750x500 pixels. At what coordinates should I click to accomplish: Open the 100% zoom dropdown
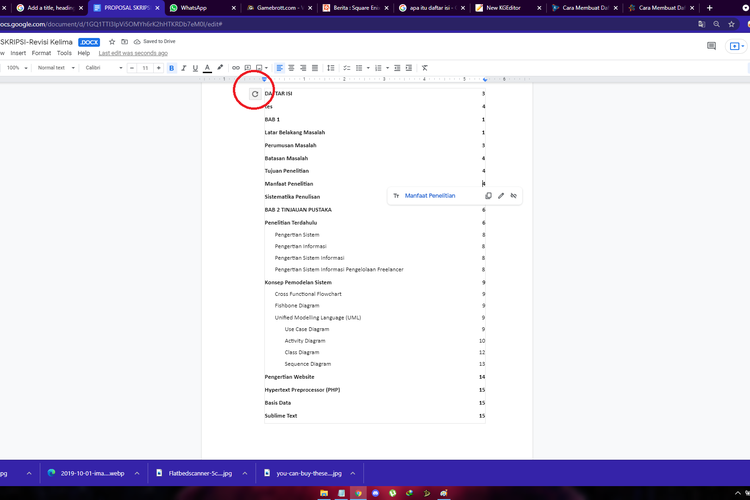pos(16,68)
